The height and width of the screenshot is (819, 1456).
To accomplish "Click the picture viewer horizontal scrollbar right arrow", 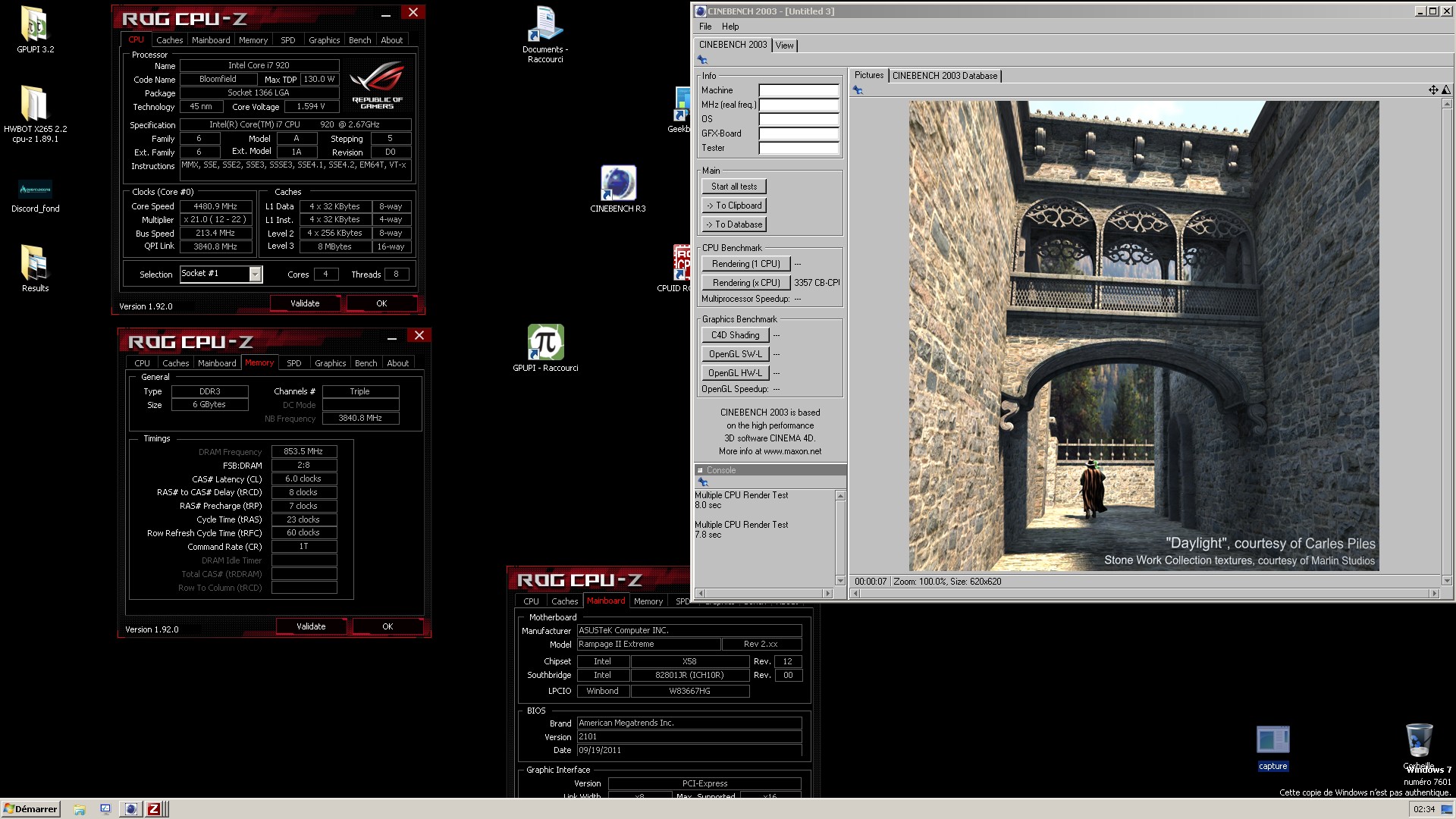I will (1434, 594).
